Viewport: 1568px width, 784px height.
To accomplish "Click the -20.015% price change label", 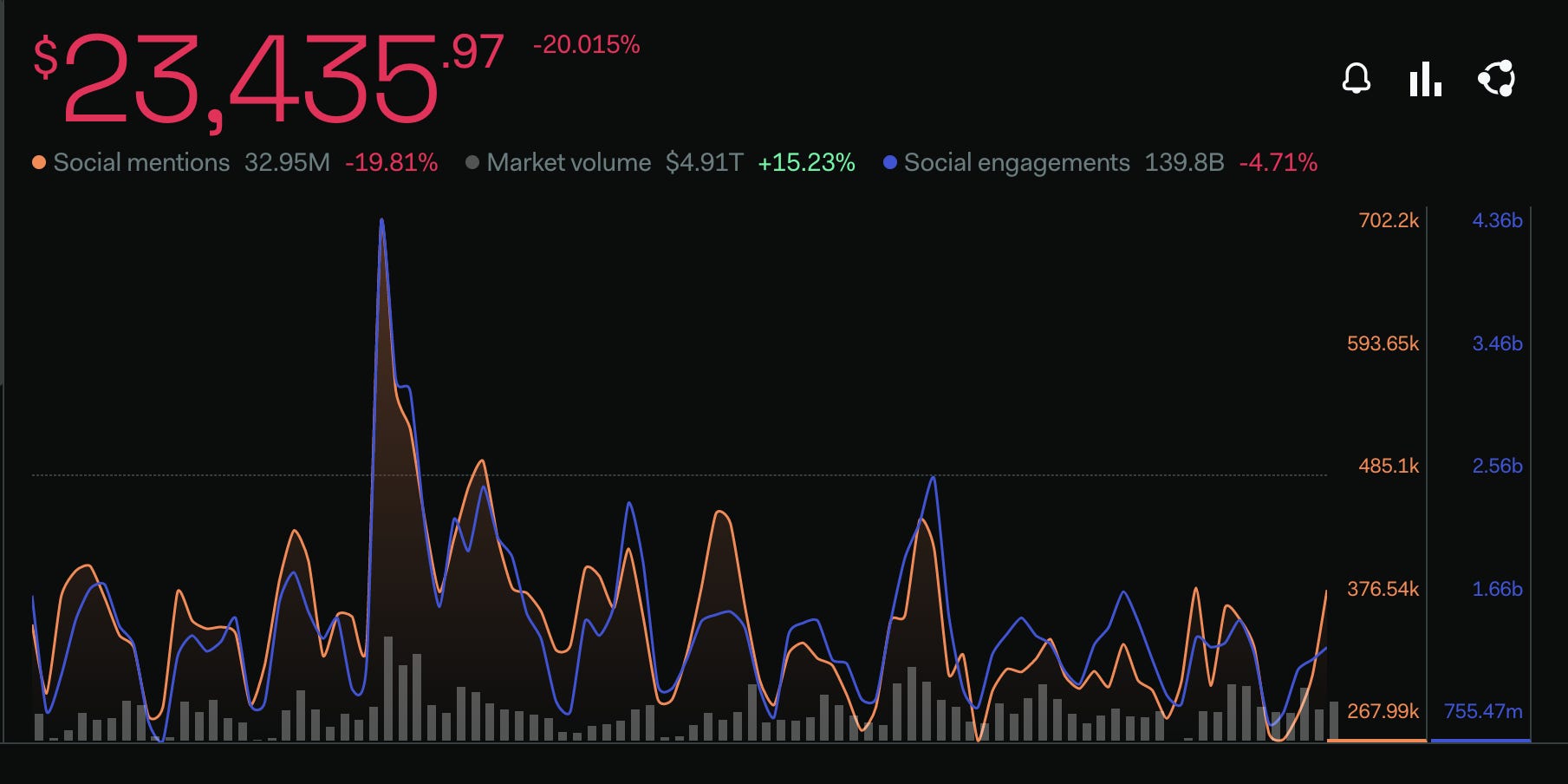I will tap(584, 44).
